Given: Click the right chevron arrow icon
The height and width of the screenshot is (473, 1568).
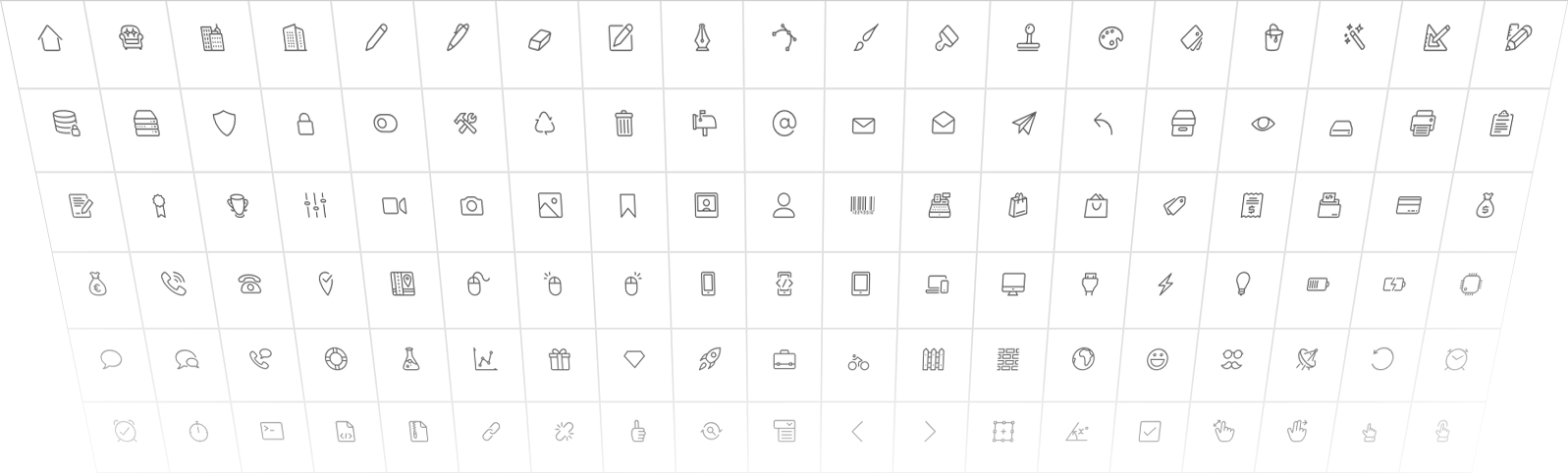Looking at the screenshot, I should point(930,431).
